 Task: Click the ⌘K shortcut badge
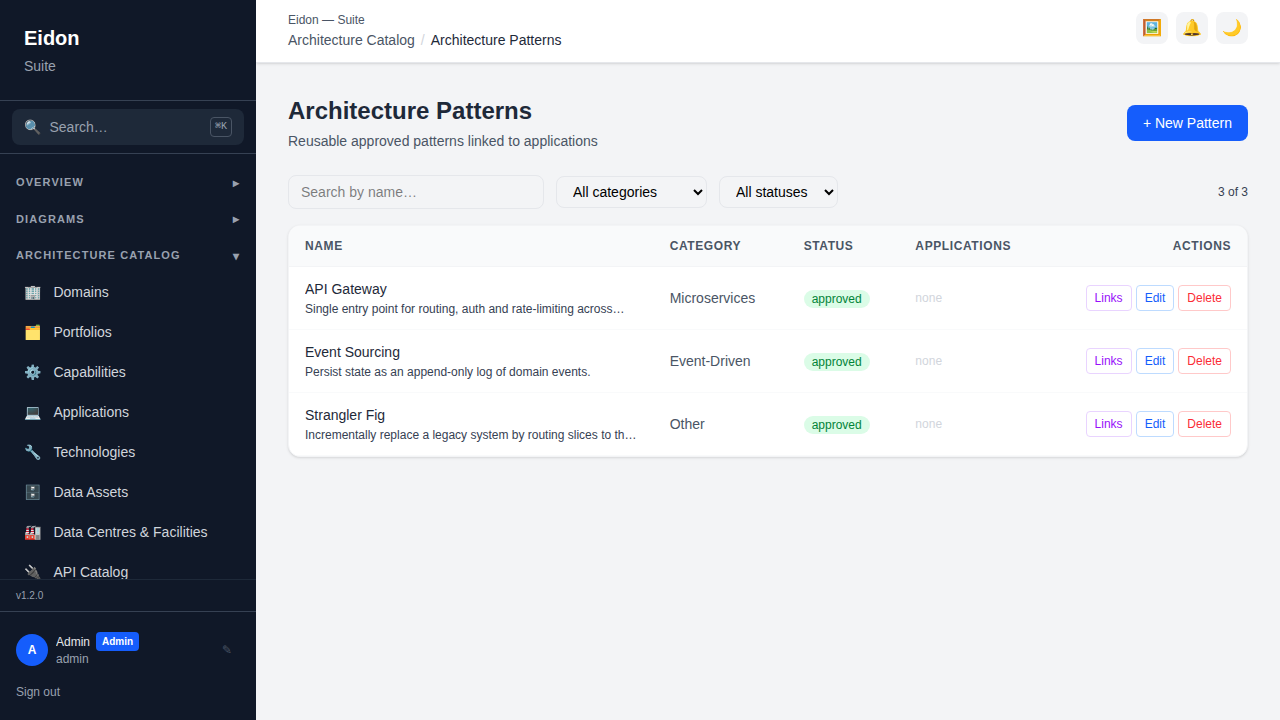221,127
